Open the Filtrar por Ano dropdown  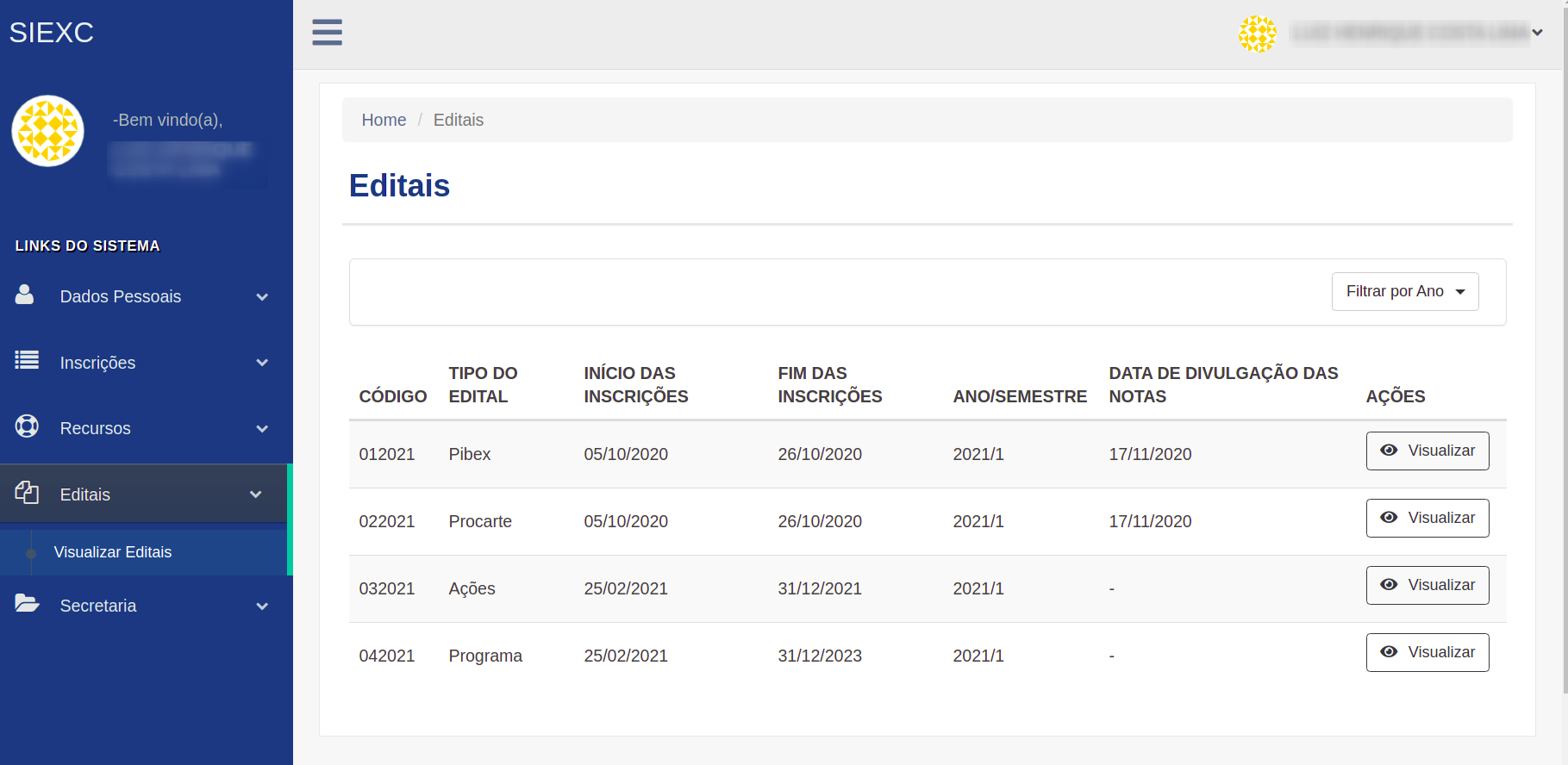1404,292
